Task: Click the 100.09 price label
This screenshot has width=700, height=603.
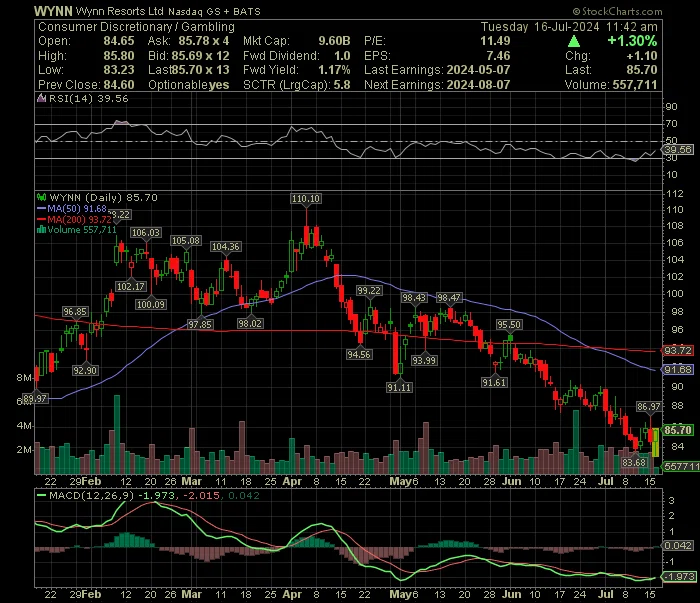Action: [x=151, y=304]
